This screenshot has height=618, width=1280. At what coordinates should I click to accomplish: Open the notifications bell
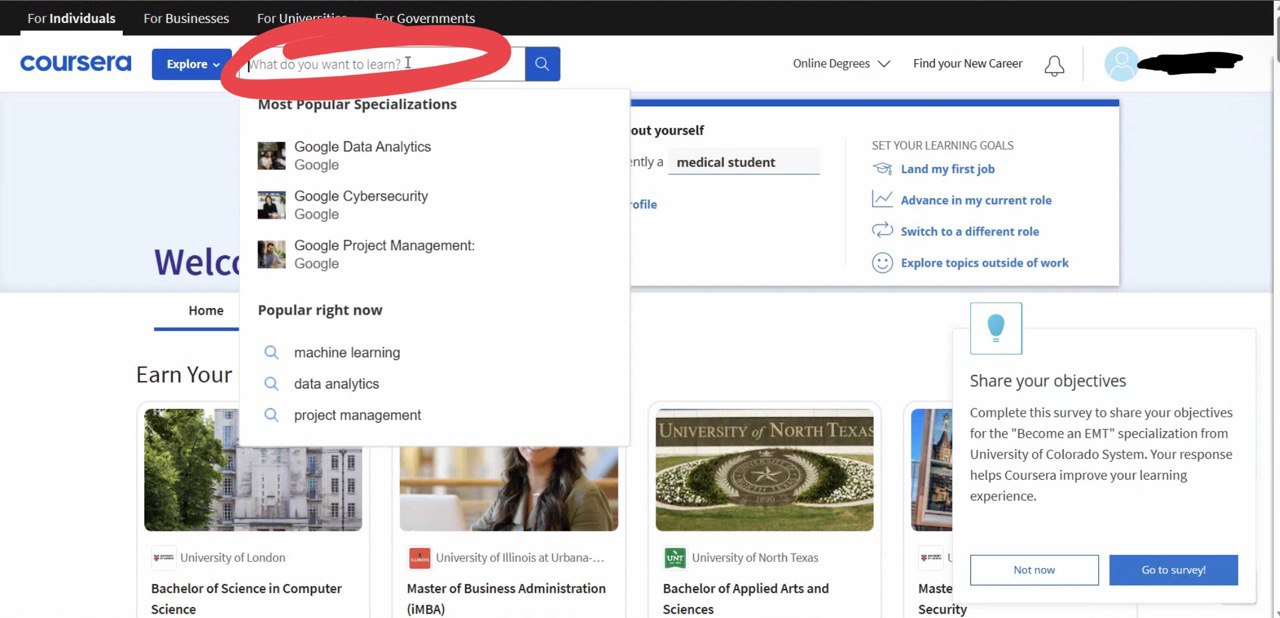point(1054,65)
